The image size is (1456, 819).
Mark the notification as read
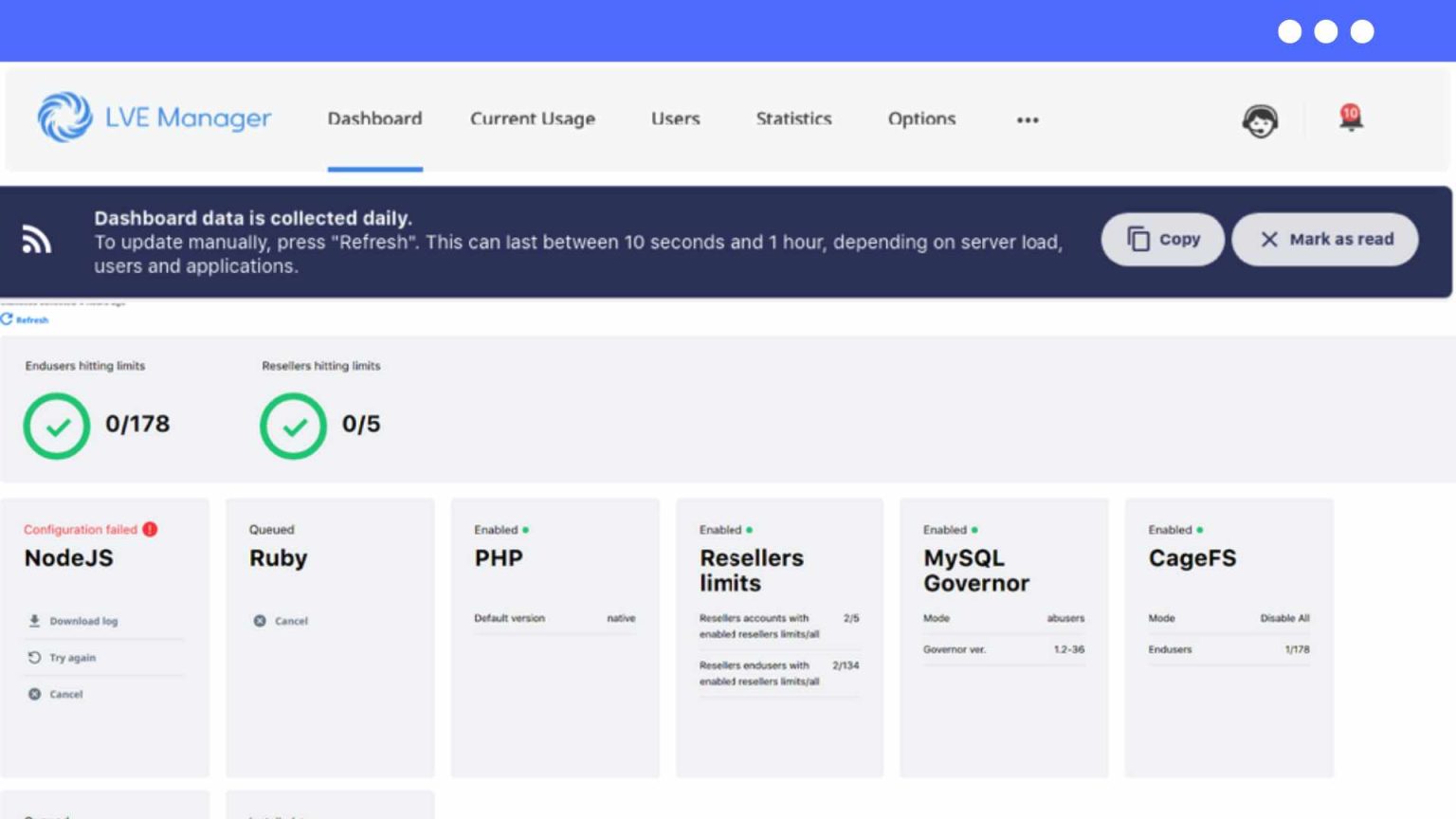[1325, 239]
